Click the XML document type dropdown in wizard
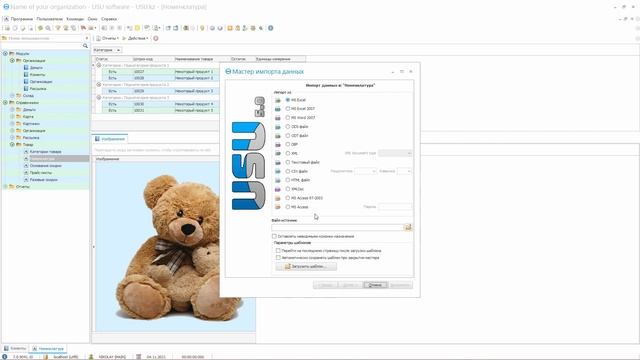This screenshot has width=640, height=360. pos(395,153)
